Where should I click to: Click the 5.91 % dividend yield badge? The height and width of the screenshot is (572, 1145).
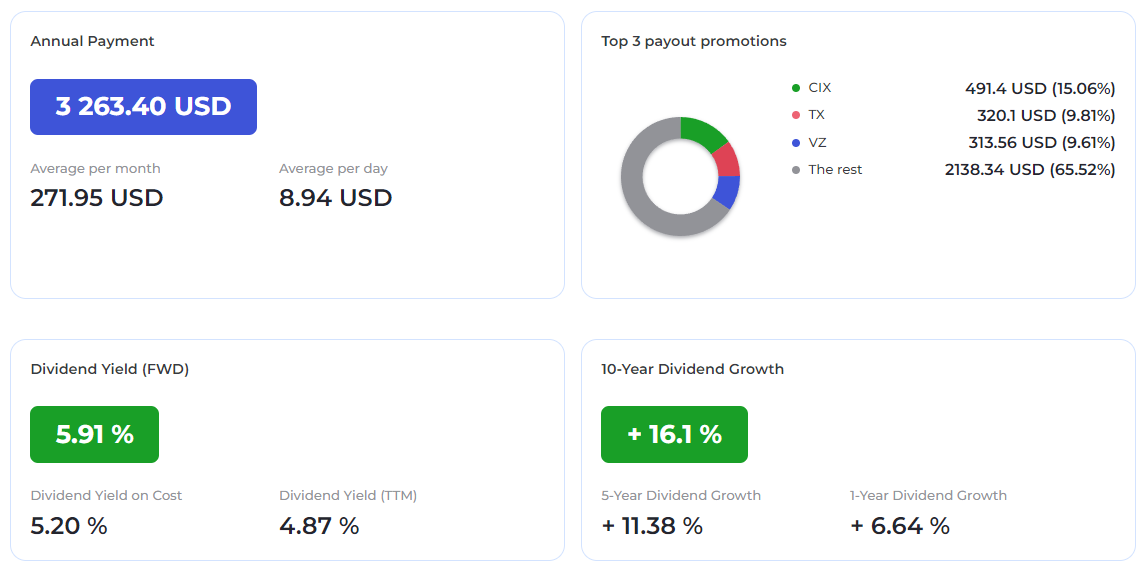coord(94,434)
